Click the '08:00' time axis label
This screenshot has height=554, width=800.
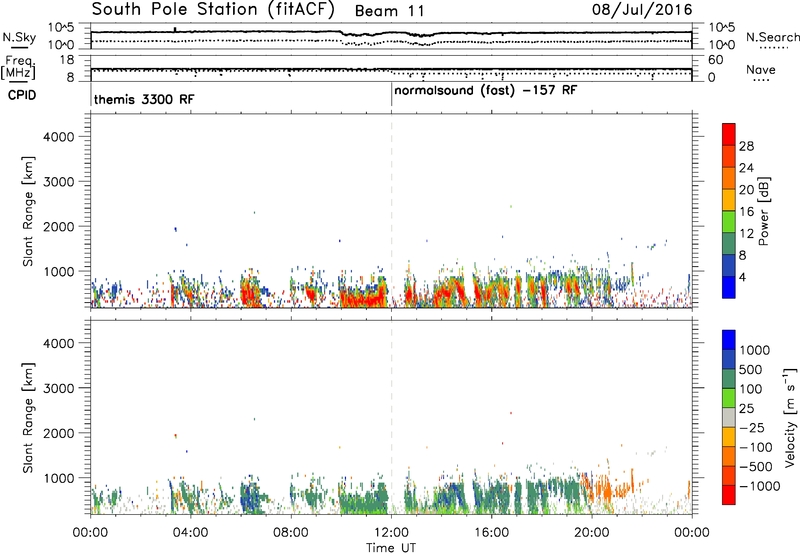tap(291, 533)
